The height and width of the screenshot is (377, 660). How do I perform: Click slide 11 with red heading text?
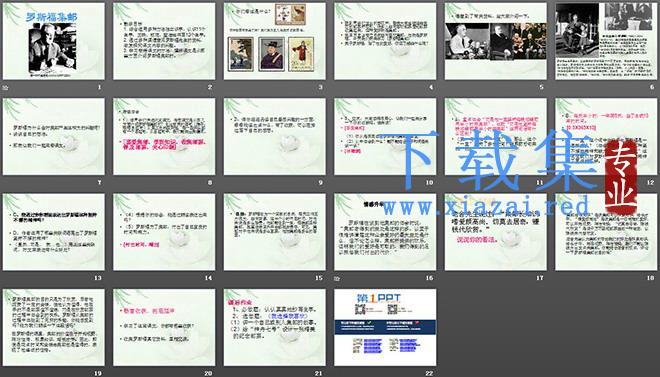coord(495,137)
